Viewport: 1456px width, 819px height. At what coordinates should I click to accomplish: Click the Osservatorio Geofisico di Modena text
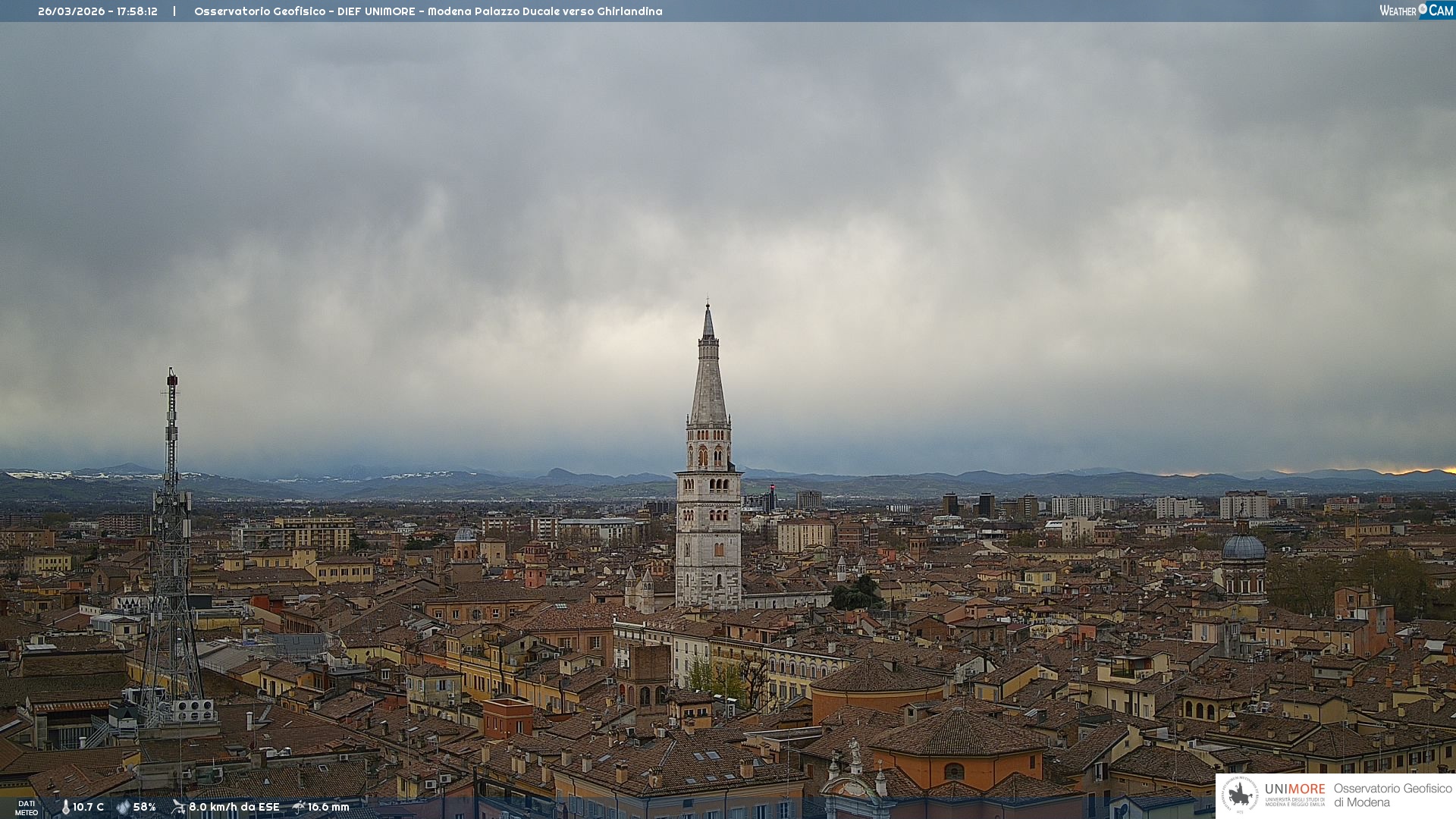[x=1392, y=795]
